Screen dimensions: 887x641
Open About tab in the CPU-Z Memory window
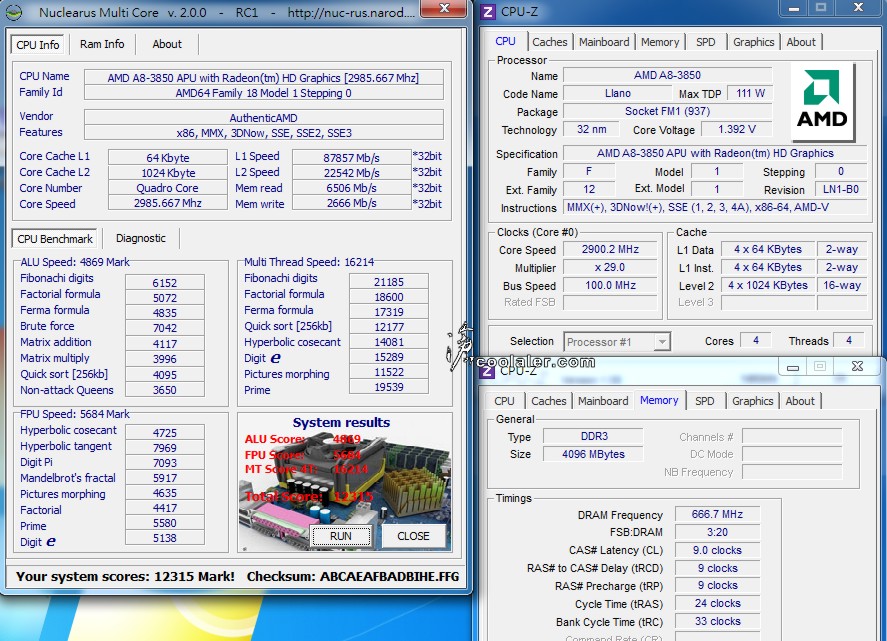(x=800, y=401)
